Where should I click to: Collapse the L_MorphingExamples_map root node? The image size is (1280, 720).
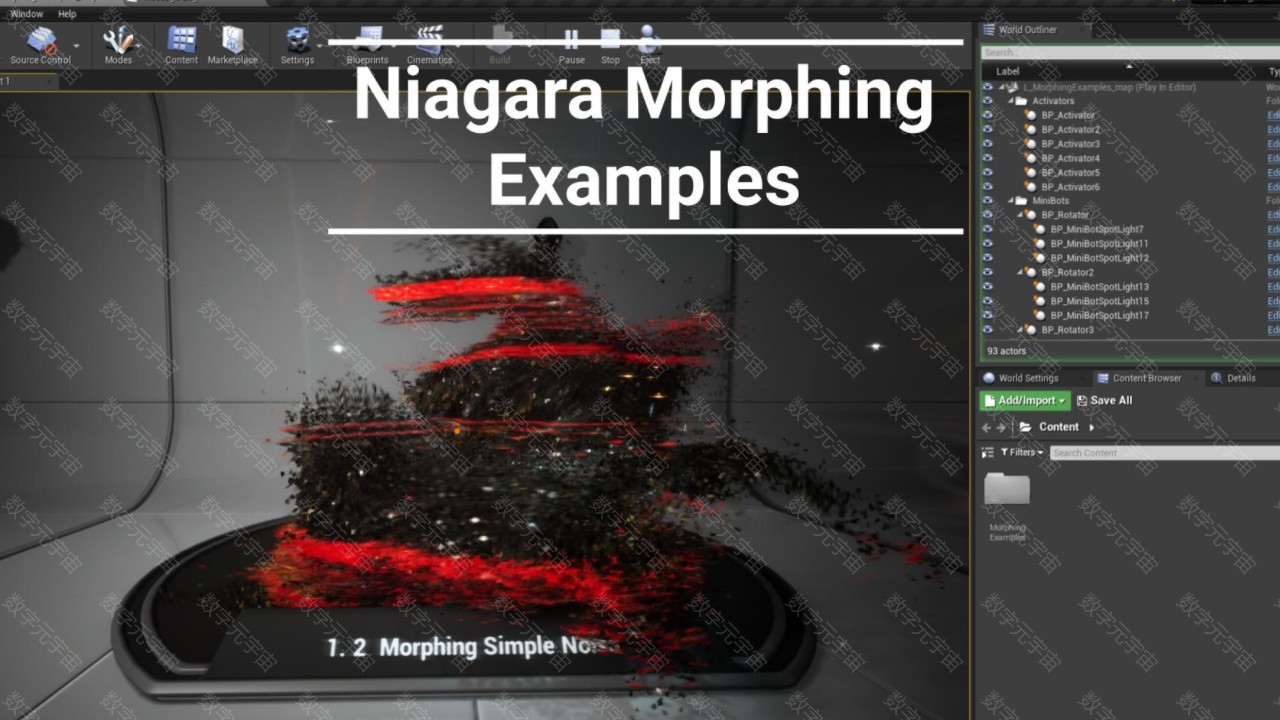point(1001,87)
